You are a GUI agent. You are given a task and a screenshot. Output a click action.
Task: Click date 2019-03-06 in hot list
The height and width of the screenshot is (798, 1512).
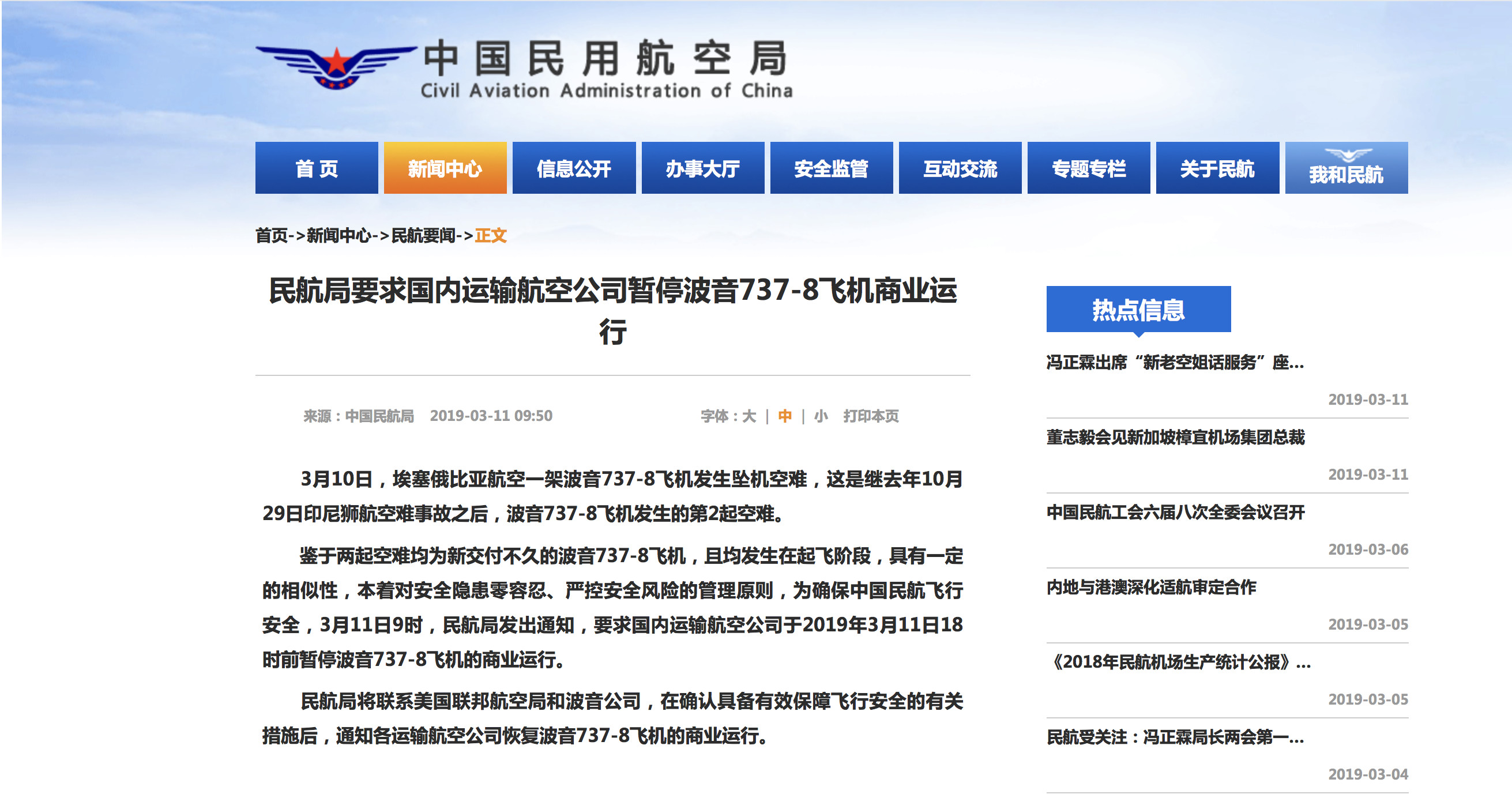(1368, 550)
